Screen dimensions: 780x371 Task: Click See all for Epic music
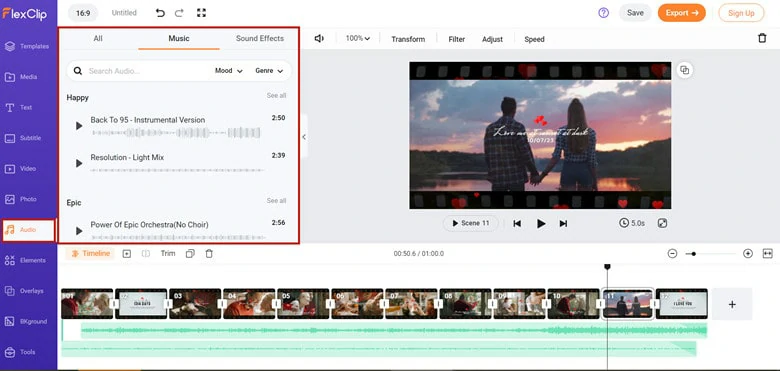coord(276,201)
